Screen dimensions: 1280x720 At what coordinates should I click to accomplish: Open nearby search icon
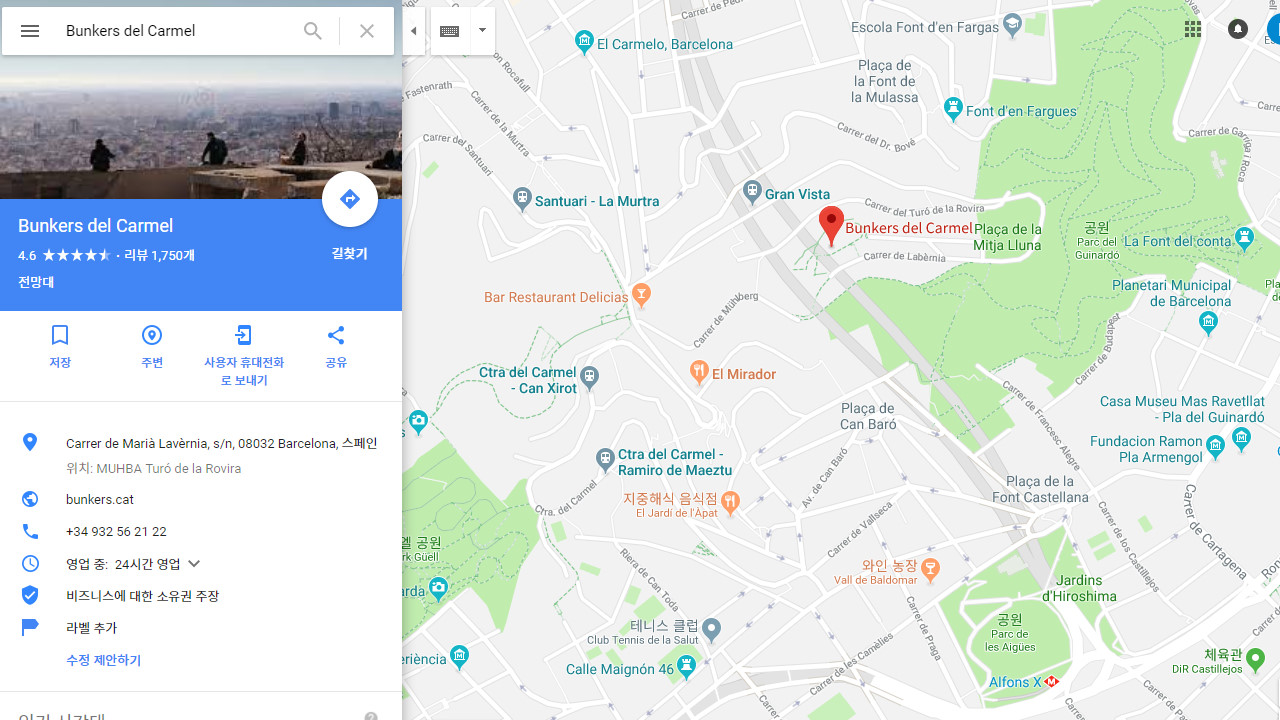coord(152,335)
